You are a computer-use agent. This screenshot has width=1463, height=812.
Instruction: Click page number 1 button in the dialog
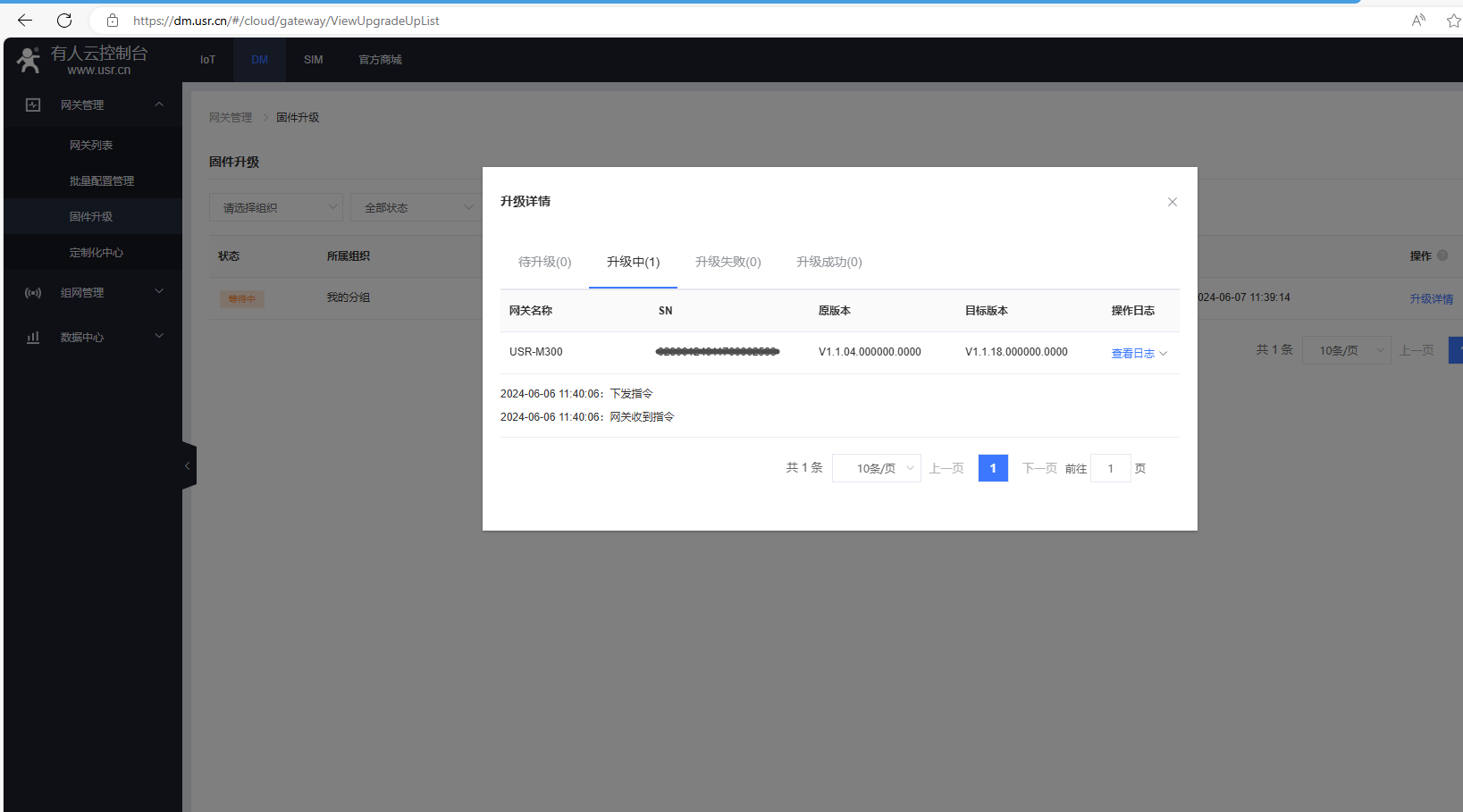pyautogui.click(x=993, y=468)
